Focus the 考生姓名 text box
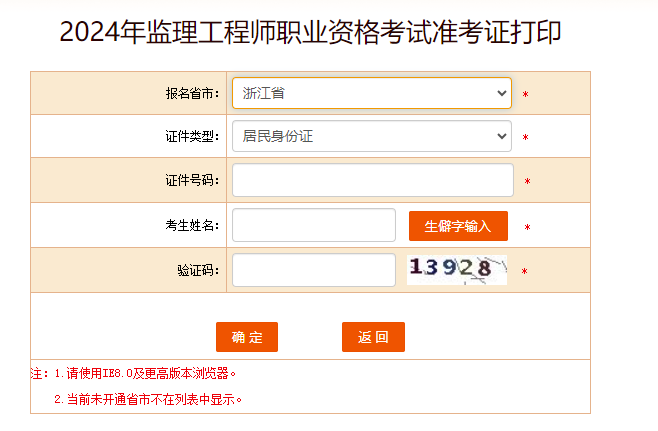Screen dimensions: 658x431 (x=313, y=225)
